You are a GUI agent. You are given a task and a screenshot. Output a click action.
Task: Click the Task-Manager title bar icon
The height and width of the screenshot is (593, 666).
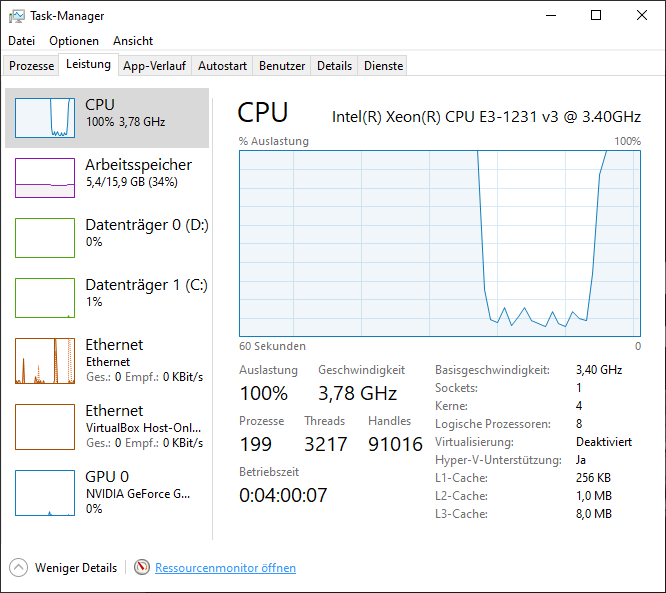[16, 16]
